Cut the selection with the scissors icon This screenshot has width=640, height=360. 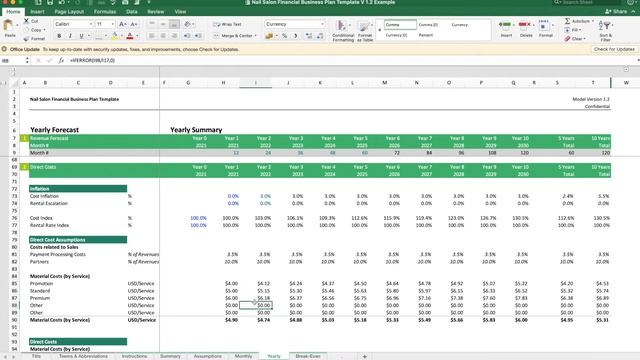(27, 21)
